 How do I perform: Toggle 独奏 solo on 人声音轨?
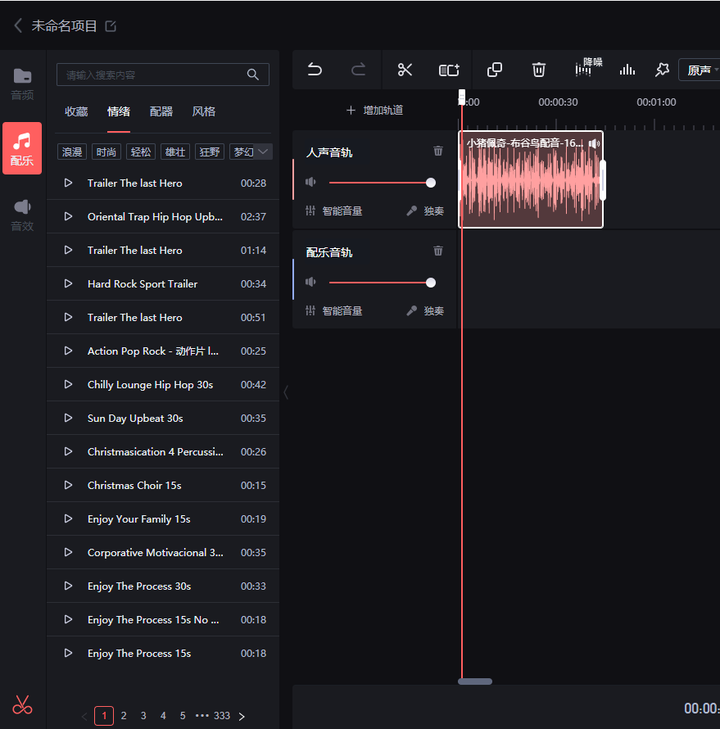[425, 211]
